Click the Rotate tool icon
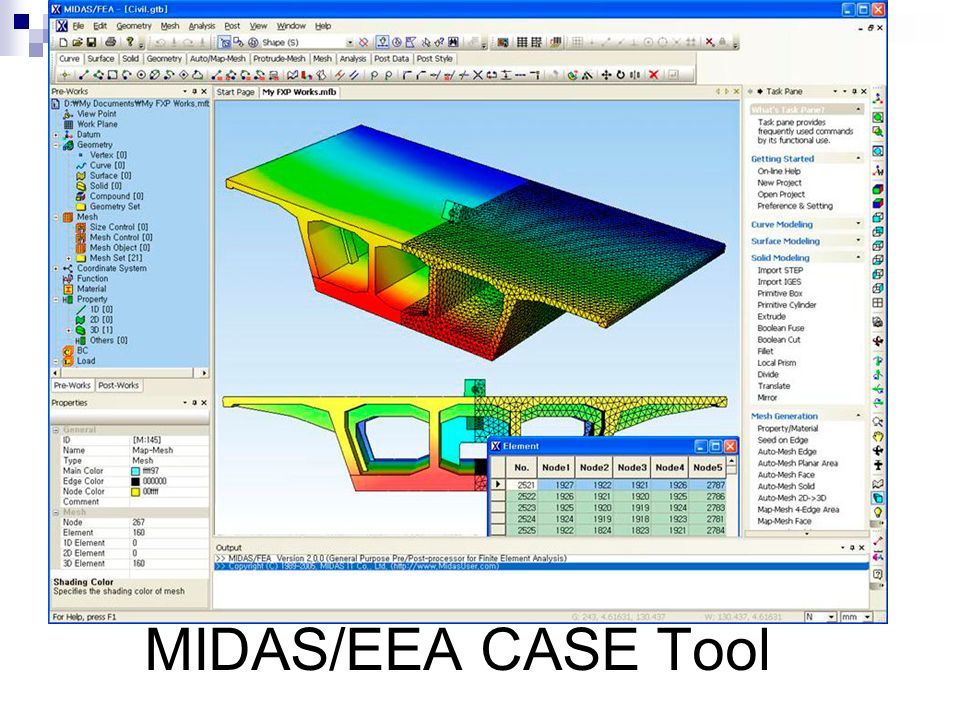Screen dimensions: 960x720 pos(620,75)
